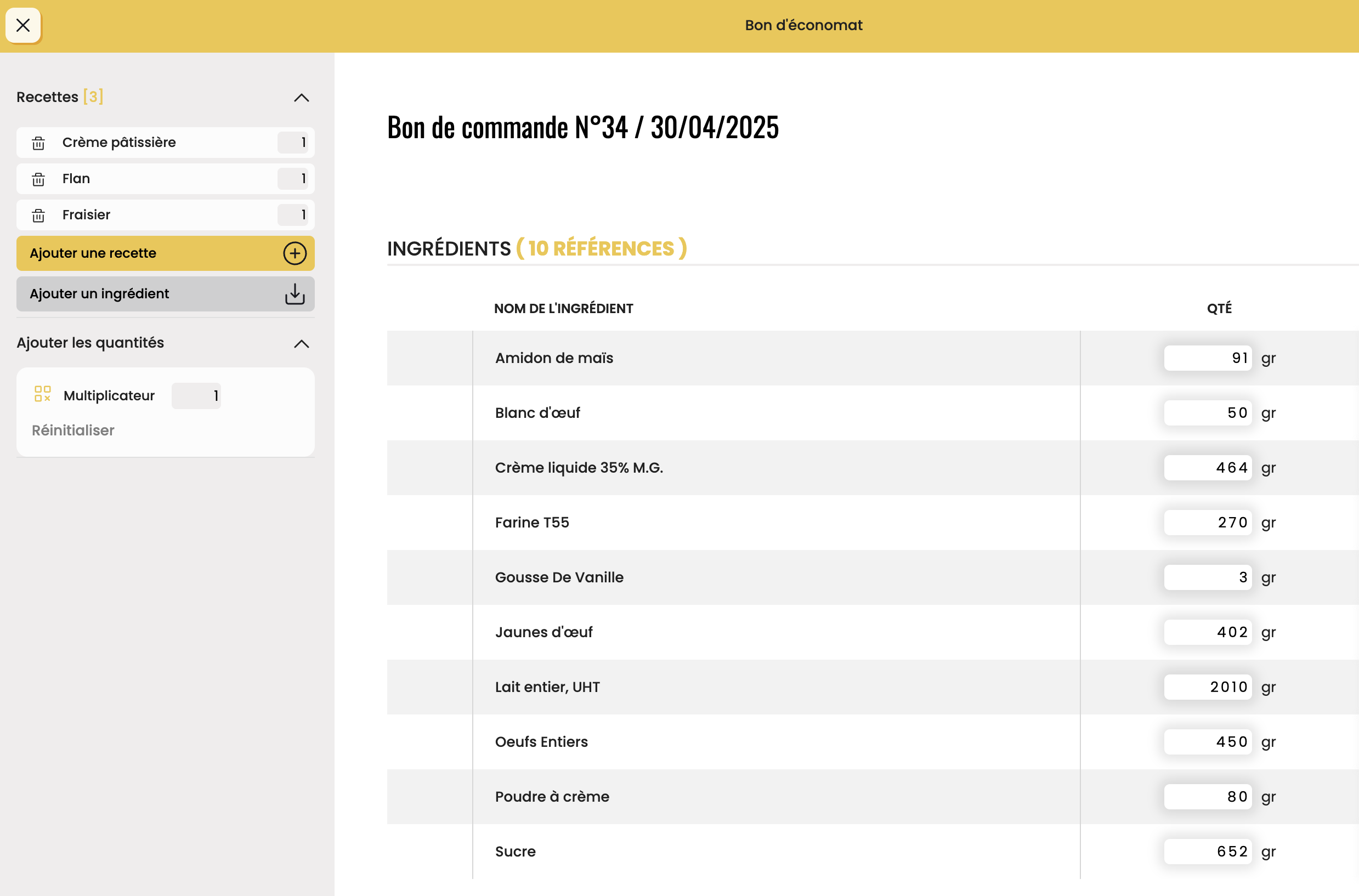Select the Gousse De Vanille quantity field

pos(1208,577)
